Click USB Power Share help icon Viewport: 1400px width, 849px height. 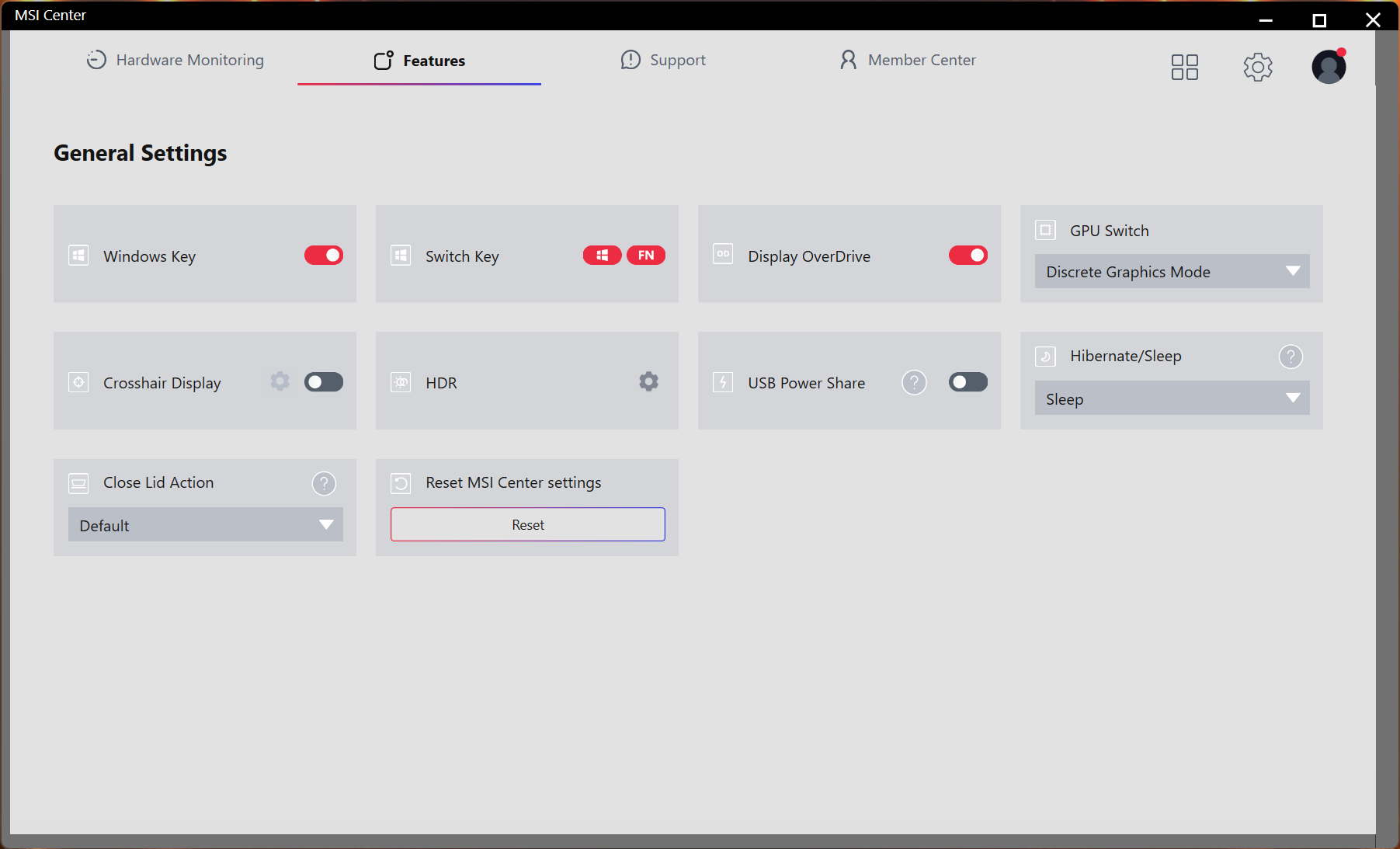[x=914, y=382]
